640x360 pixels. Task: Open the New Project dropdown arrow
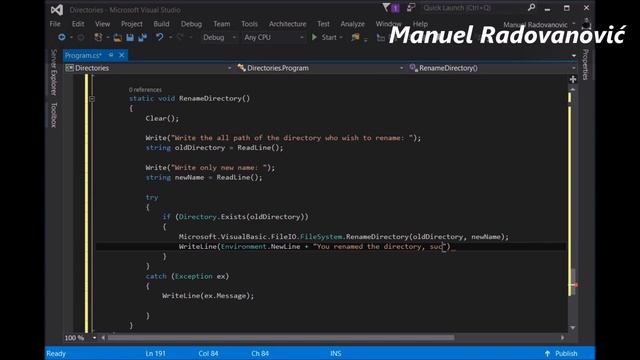click(x=107, y=38)
